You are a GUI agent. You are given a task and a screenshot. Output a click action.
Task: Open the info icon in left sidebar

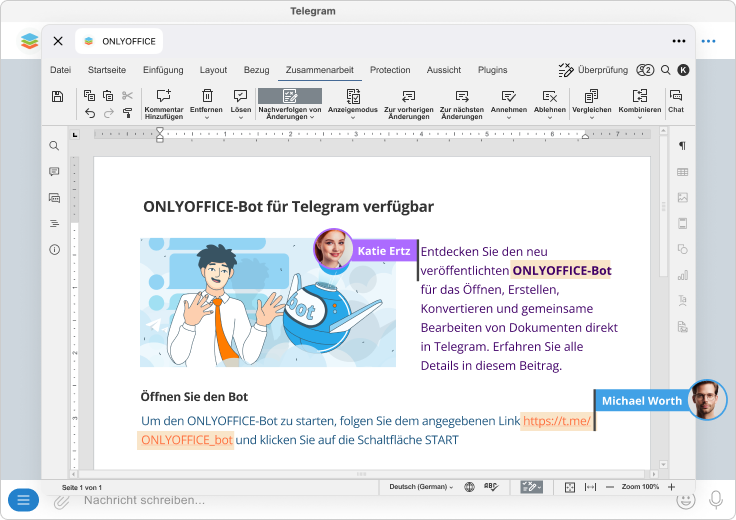pyautogui.click(x=54, y=250)
